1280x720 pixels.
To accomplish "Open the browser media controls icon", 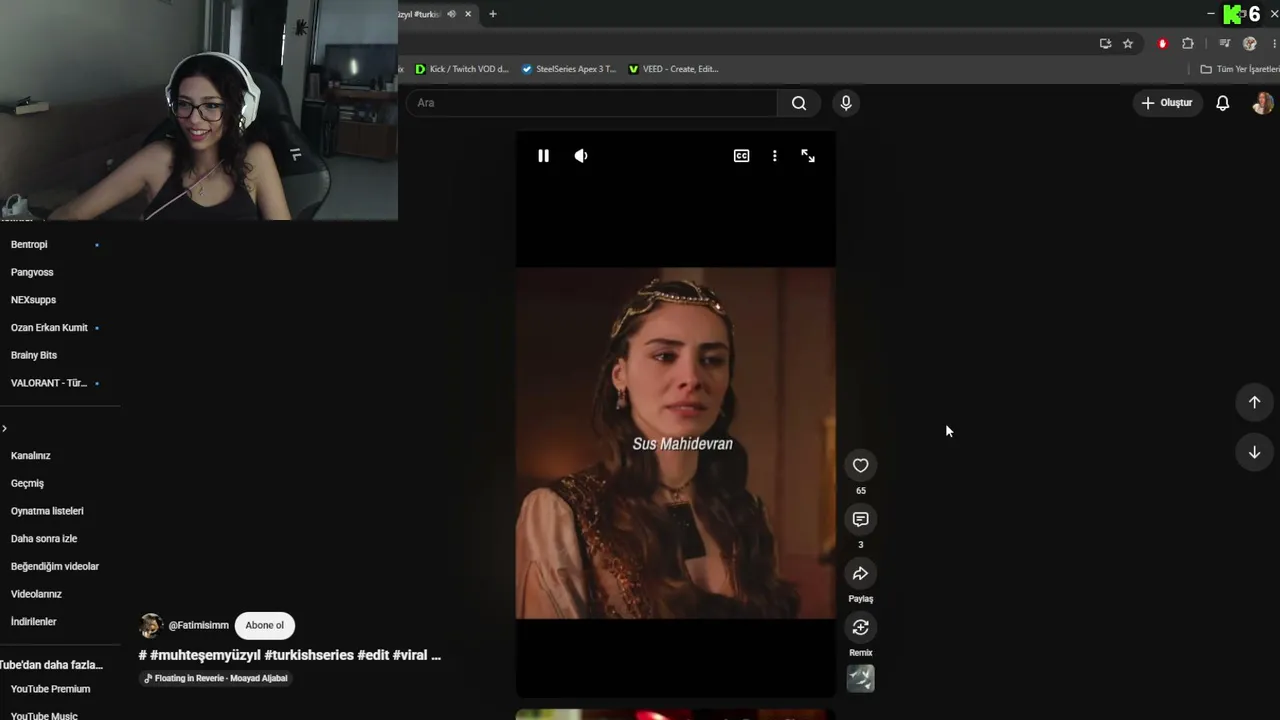I will (x=1224, y=44).
